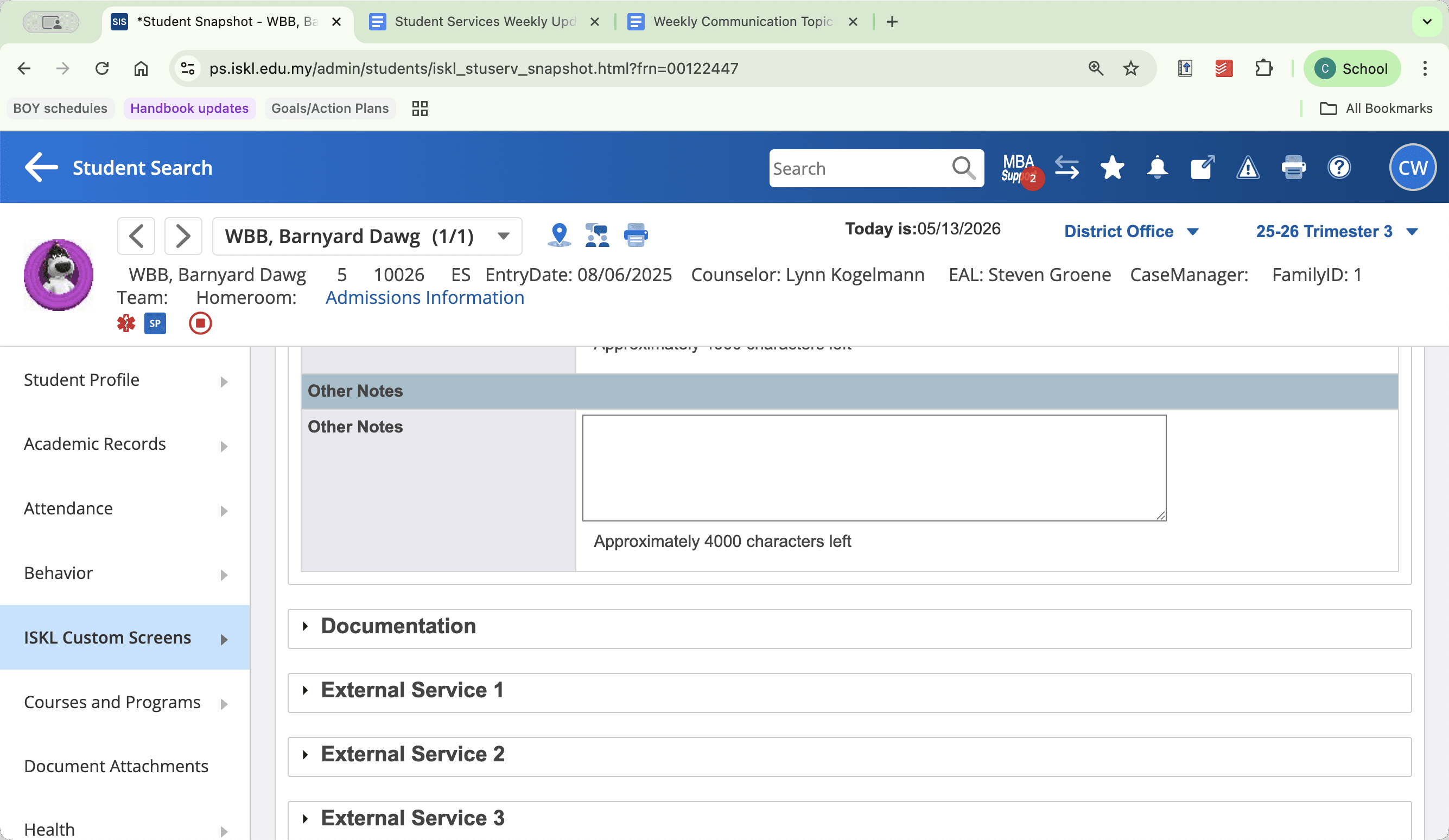Click the blue print icon beside student name
This screenshot has width=1449, height=840.
[635, 235]
